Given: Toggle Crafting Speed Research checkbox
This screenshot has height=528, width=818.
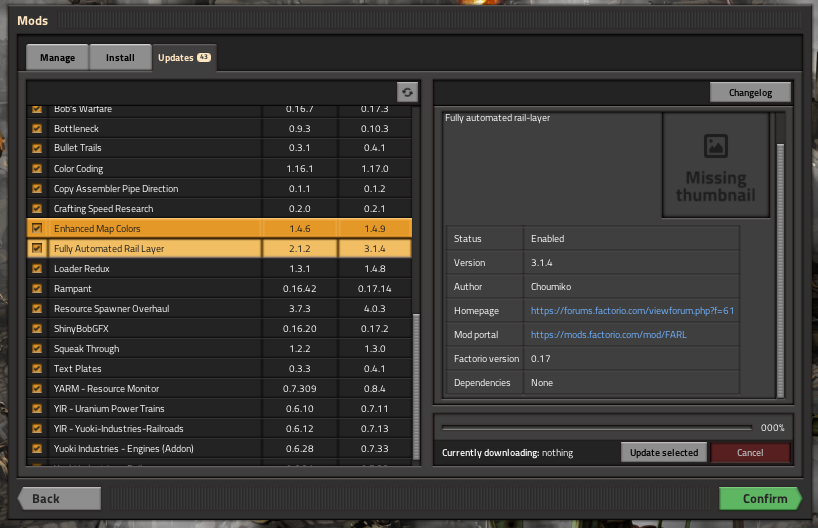Looking at the screenshot, I should (x=37, y=208).
